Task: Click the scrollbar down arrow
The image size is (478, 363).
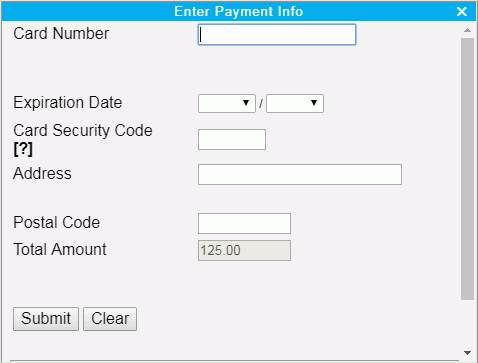Action: coord(467,353)
